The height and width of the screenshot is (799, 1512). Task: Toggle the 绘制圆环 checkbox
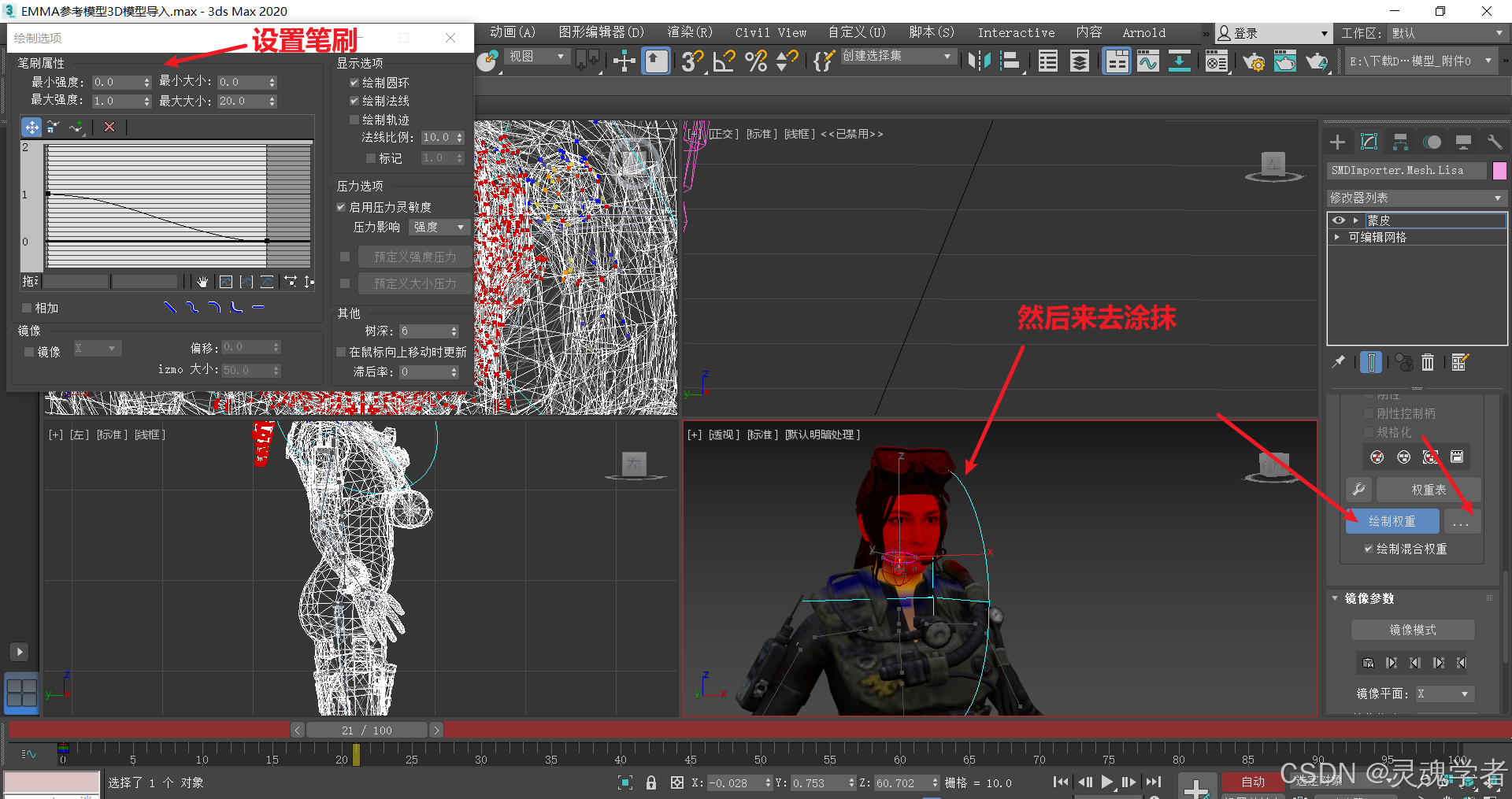tap(354, 83)
